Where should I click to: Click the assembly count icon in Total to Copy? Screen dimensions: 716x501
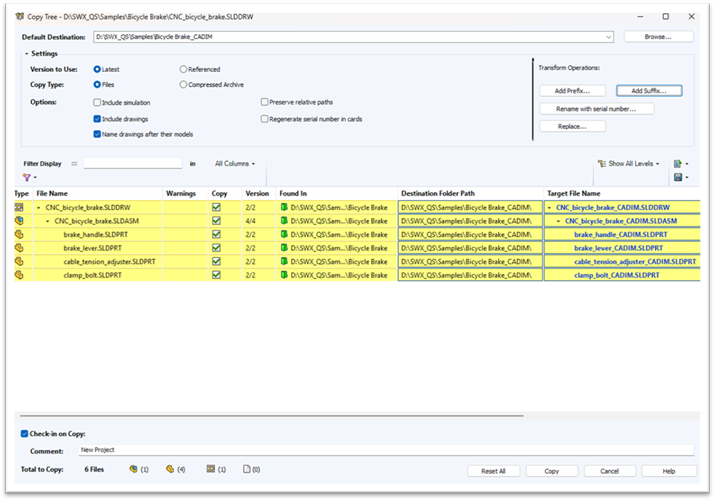coord(133,469)
